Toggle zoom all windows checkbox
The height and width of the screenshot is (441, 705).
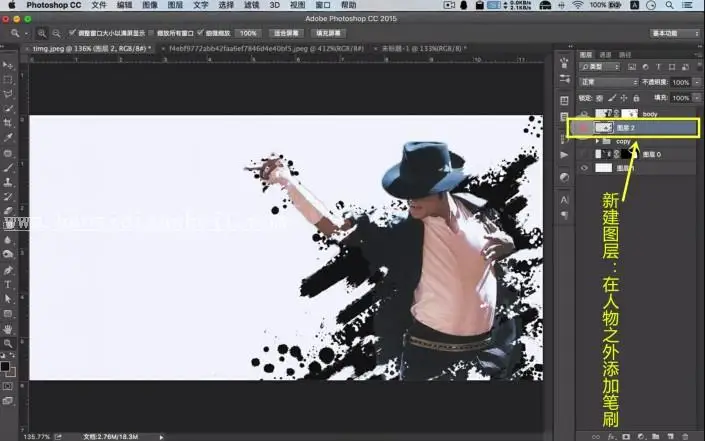pyautogui.click(x=151, y=33)
